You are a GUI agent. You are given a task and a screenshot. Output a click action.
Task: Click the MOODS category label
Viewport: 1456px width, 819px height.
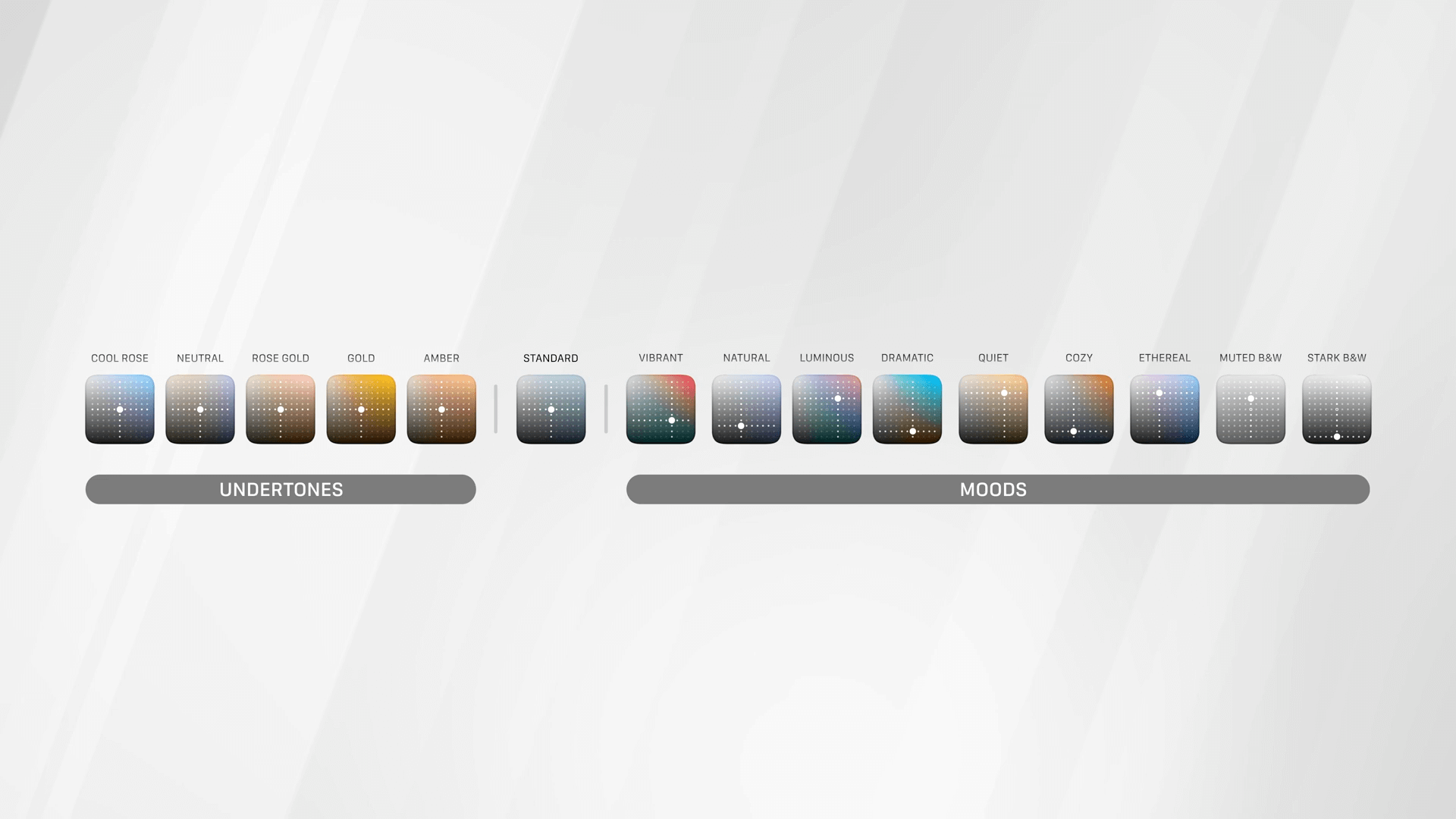pos(997,489)
